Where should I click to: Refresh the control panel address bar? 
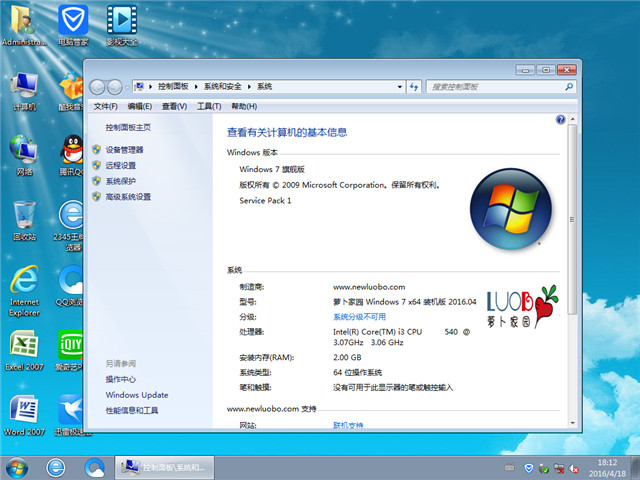coord(414,87)
